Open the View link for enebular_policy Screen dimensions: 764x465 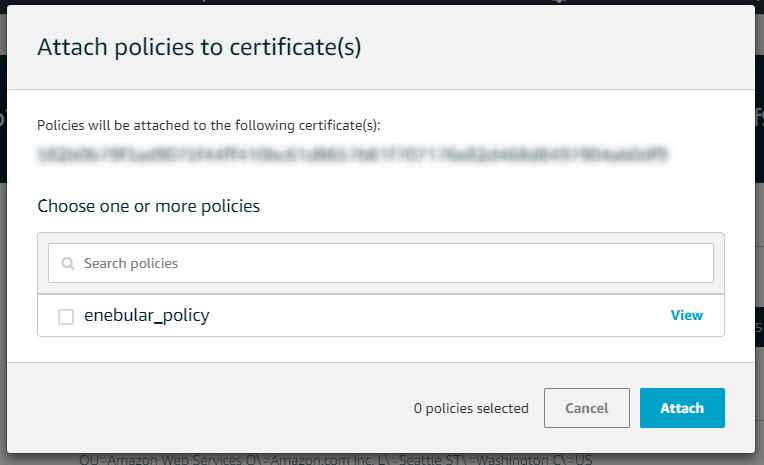[686, 315]
